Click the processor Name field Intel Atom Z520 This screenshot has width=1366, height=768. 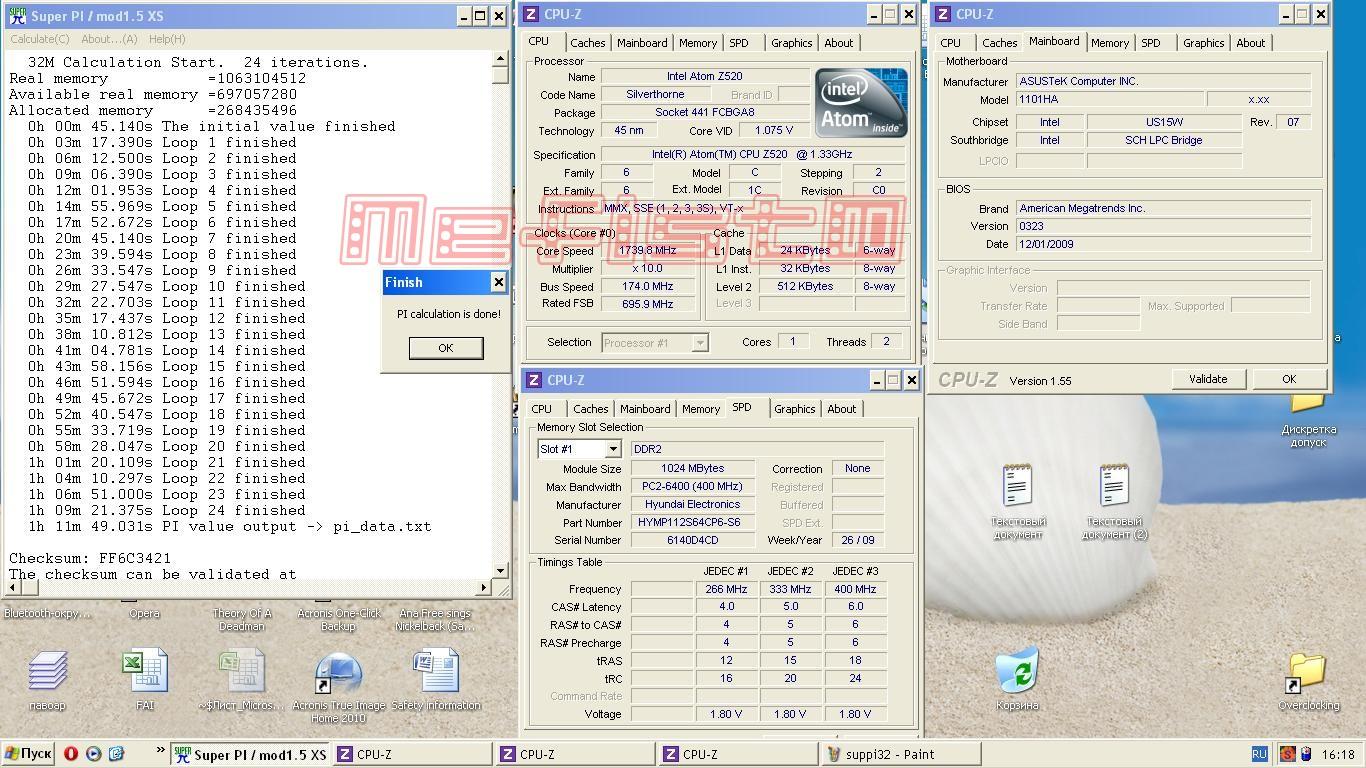pyautogui.click(x=705, y=77)
